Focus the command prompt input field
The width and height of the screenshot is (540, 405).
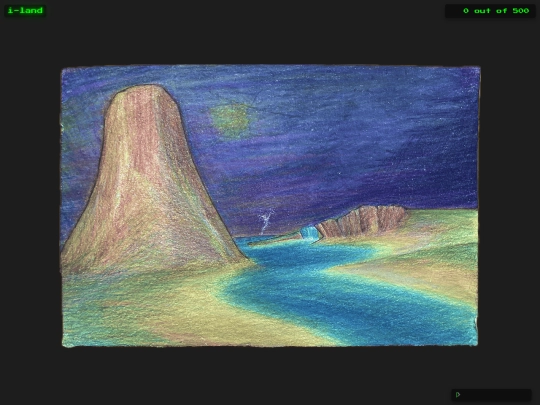click(491, 395)
